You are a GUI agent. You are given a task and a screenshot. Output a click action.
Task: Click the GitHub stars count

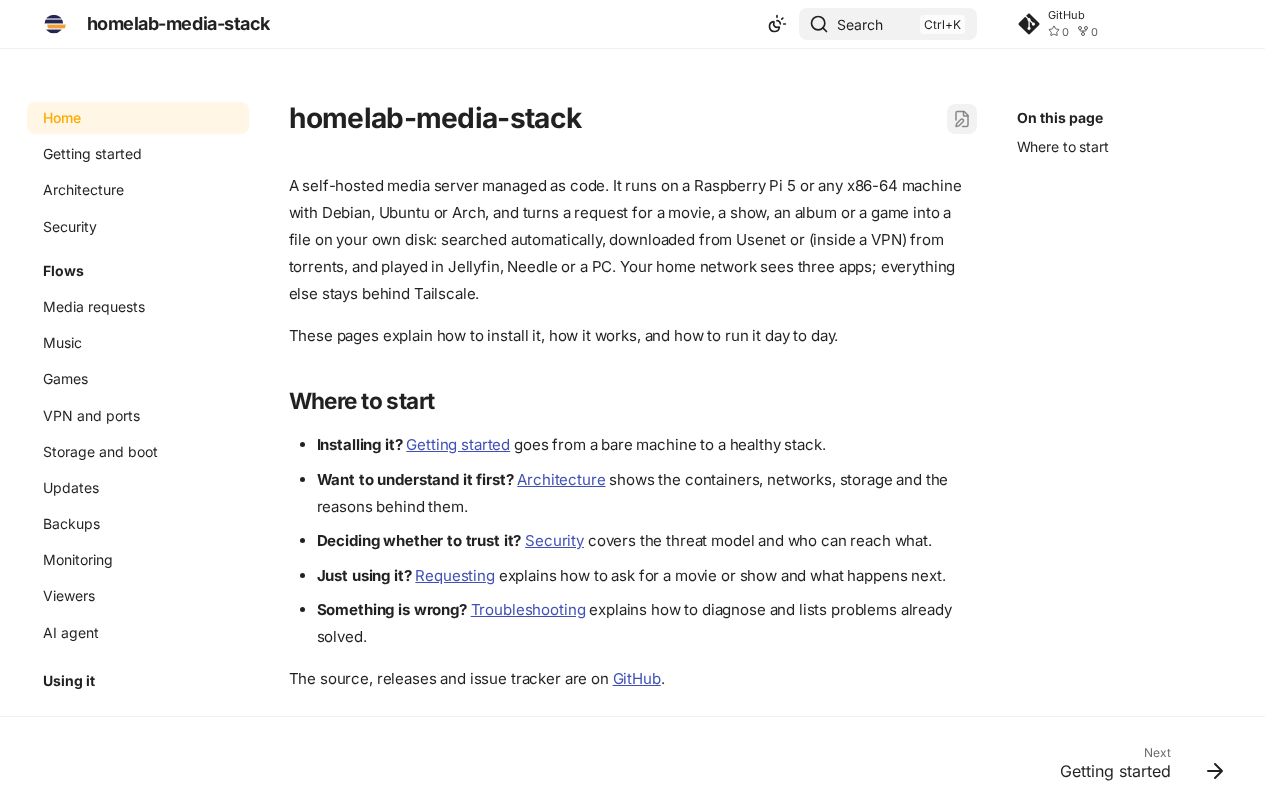[1059, 32]
